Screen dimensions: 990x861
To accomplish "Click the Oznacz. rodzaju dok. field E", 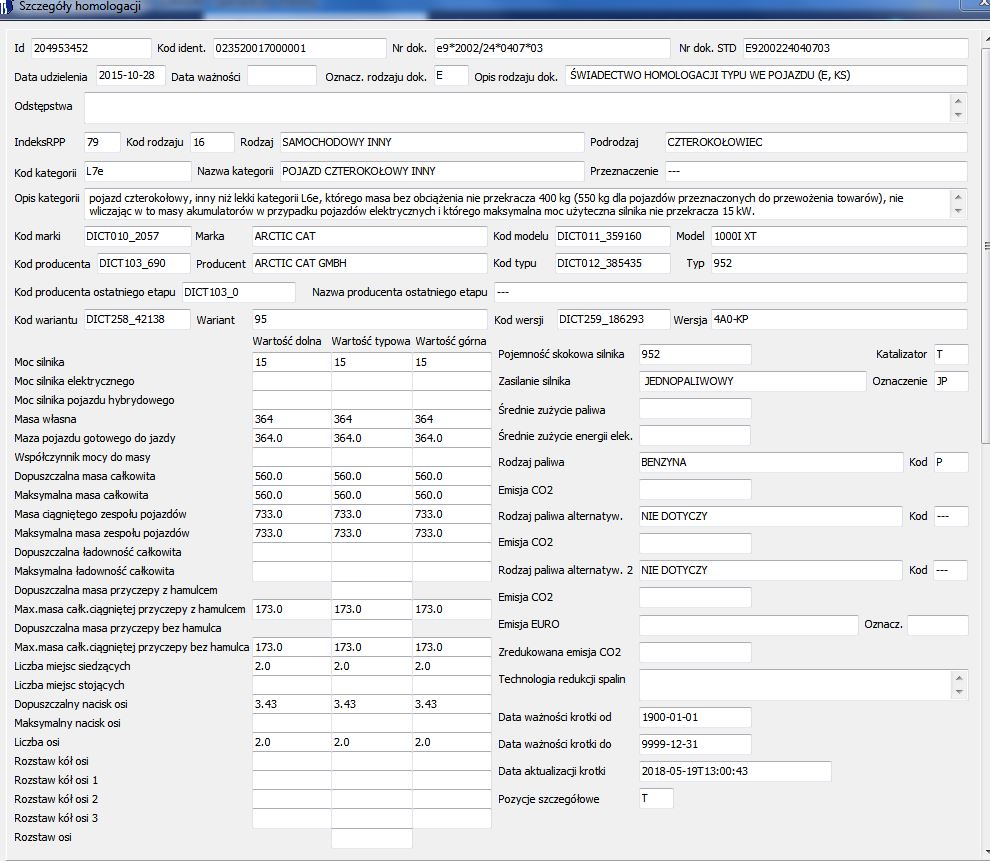I will pos(451,75).
